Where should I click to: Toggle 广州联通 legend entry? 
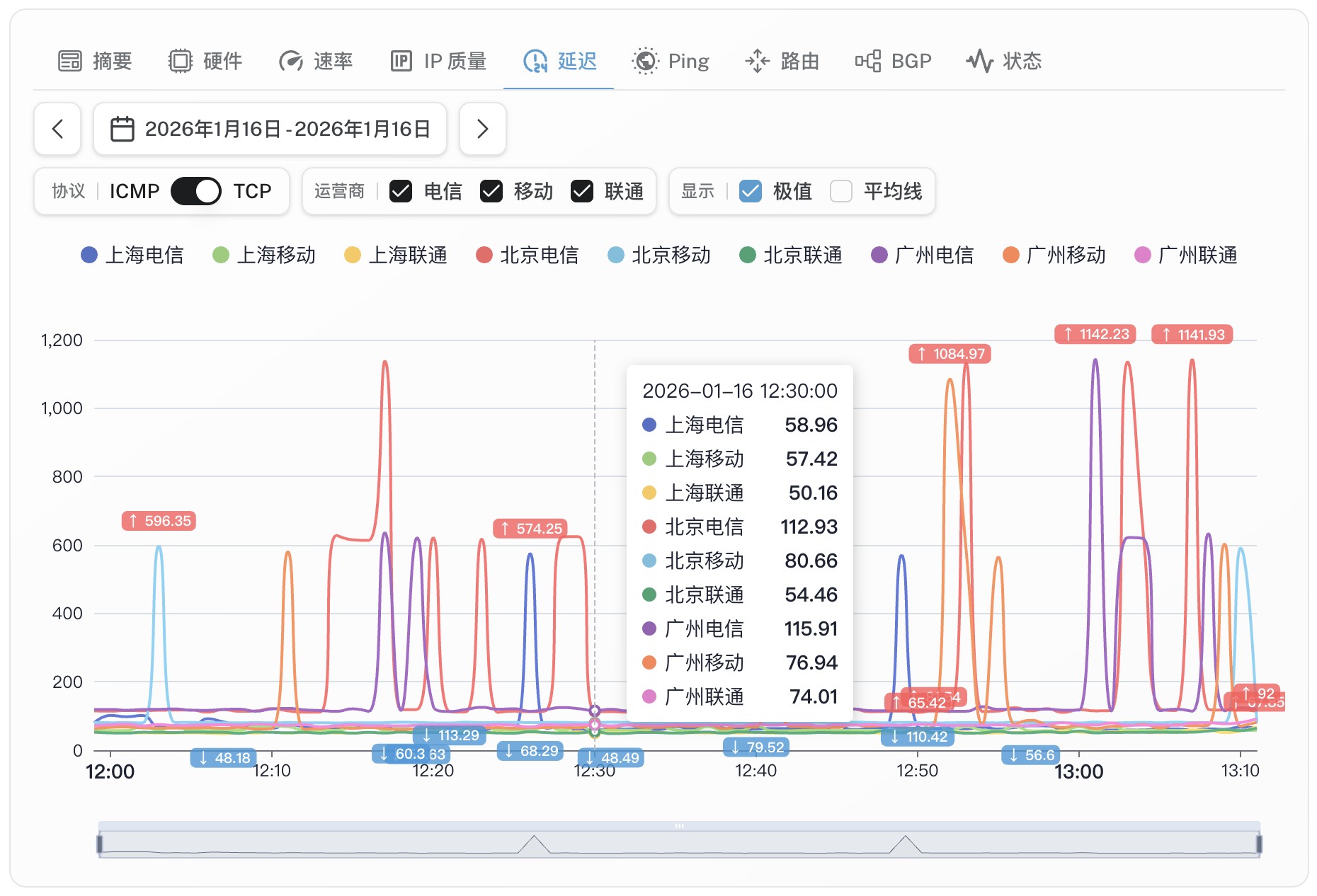click(1186, 255)
